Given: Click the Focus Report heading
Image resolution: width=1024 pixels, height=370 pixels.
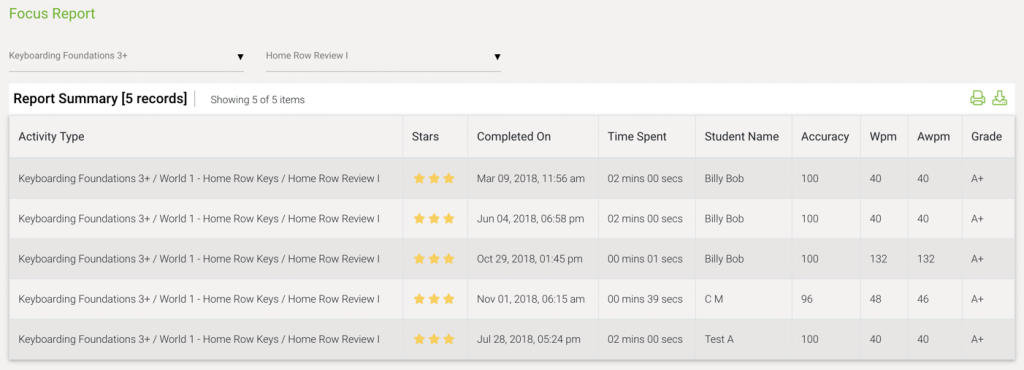Looking at the screenshot, I should 52,13.
